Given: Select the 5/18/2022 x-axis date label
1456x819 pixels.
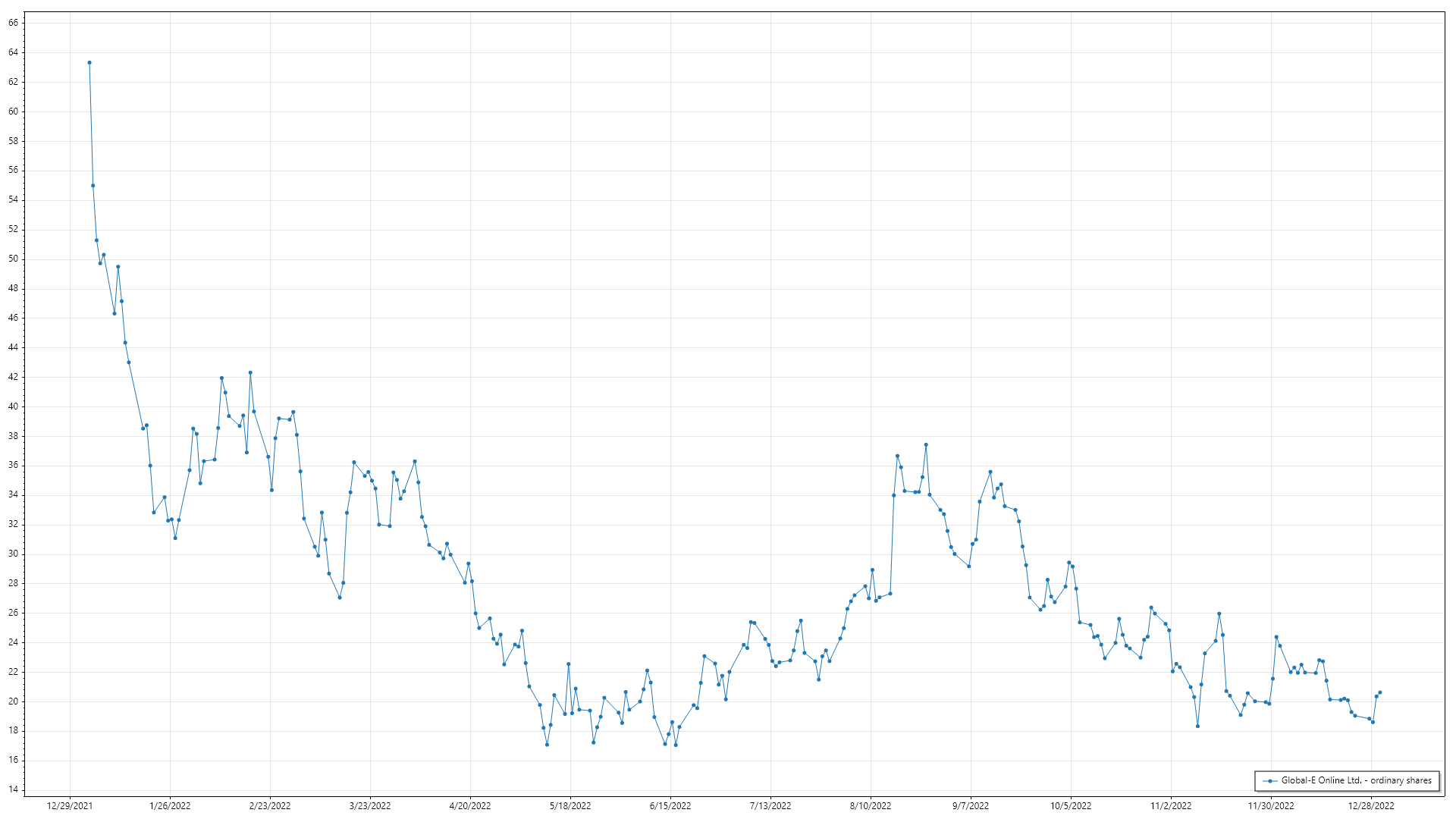Looking at the screenshot, I should (x=570, y=806).
